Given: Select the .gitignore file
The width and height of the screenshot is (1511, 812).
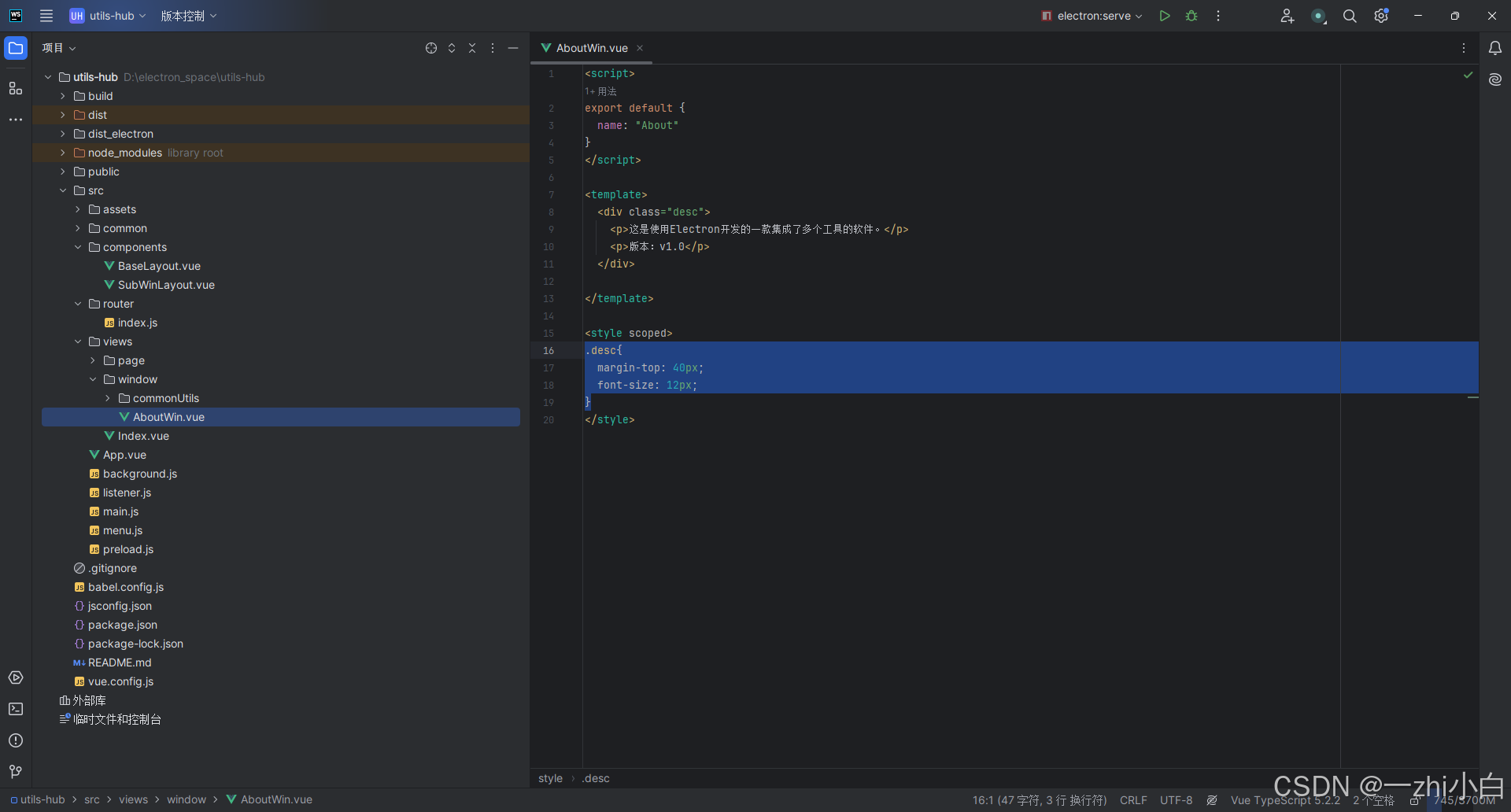Looking at the screenshot, I should 113,568.
